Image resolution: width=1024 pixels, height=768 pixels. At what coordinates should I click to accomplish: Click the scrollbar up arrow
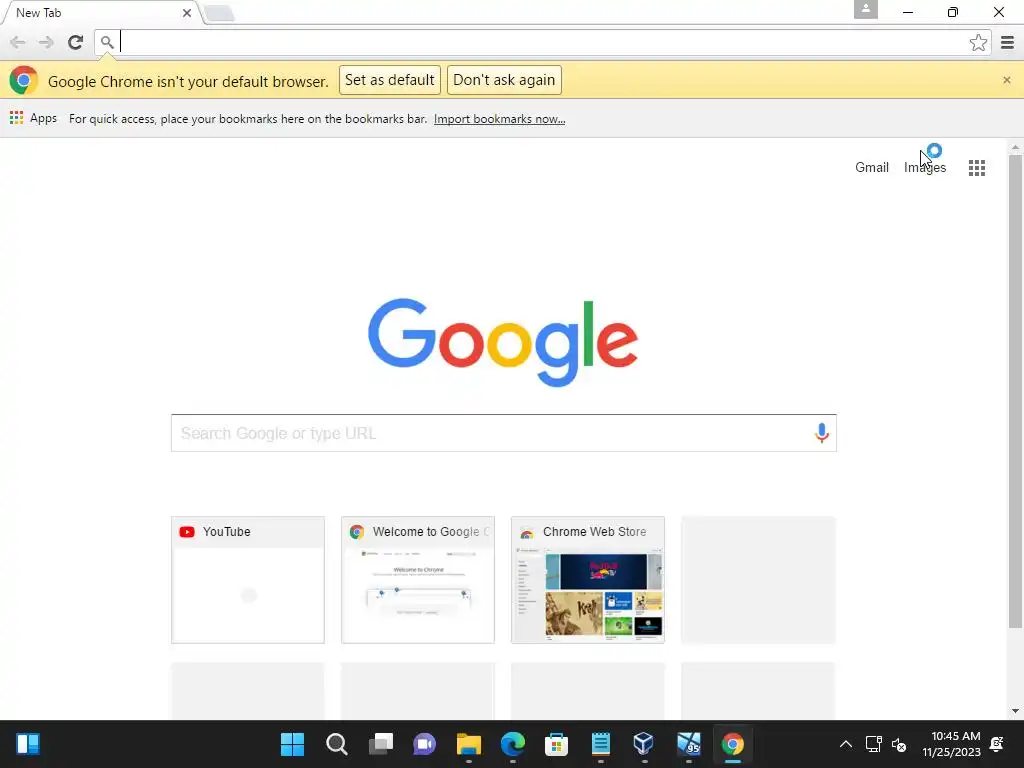[x=1015, y=148]
